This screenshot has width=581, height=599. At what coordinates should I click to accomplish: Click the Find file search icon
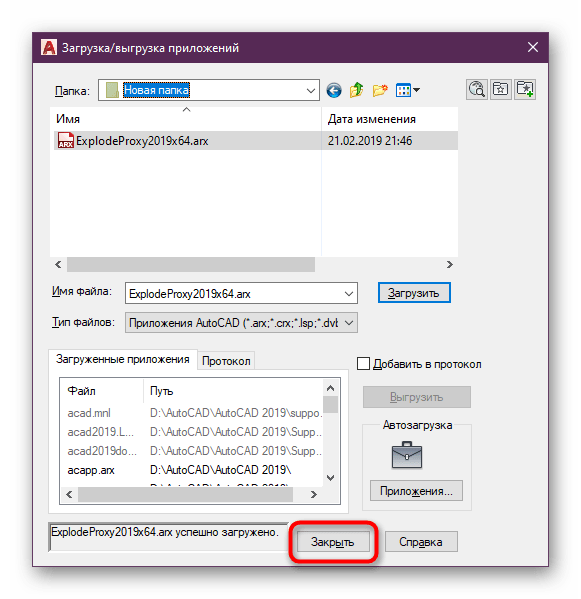tap(477, 90)
